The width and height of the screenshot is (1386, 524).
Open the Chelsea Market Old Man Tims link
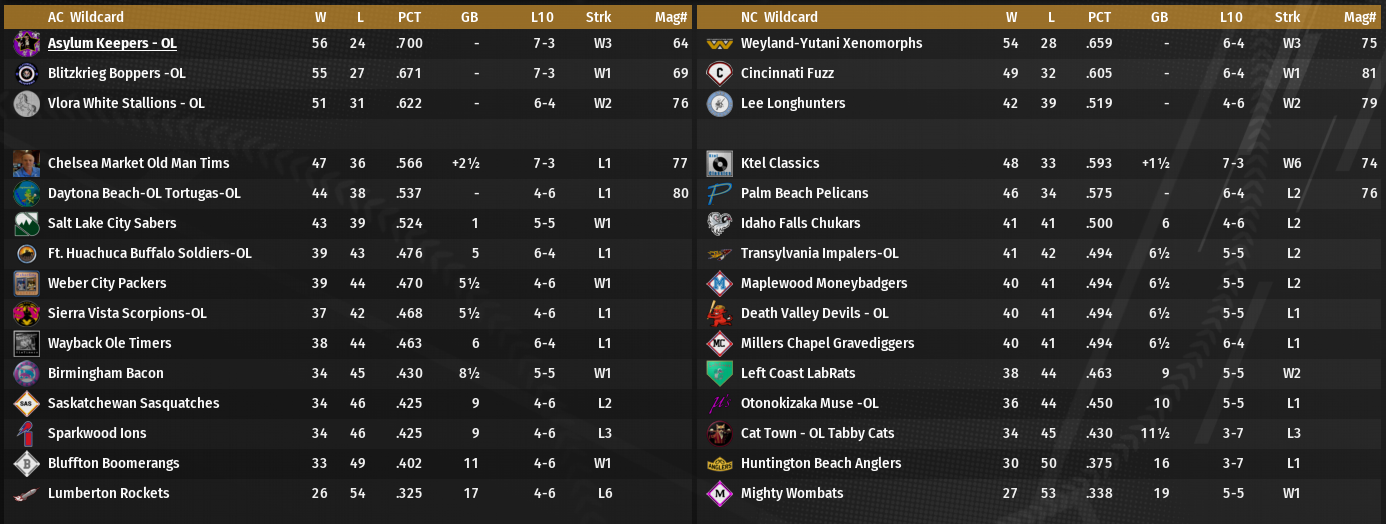[x=138, y=164]
